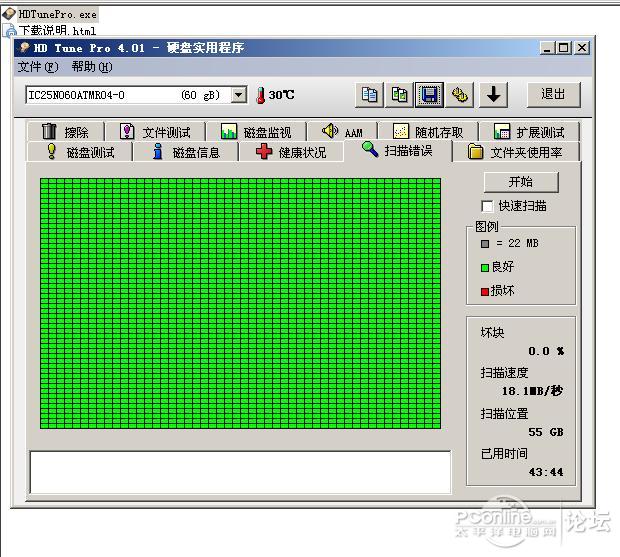Open the 帮助(H) menu

92,67
